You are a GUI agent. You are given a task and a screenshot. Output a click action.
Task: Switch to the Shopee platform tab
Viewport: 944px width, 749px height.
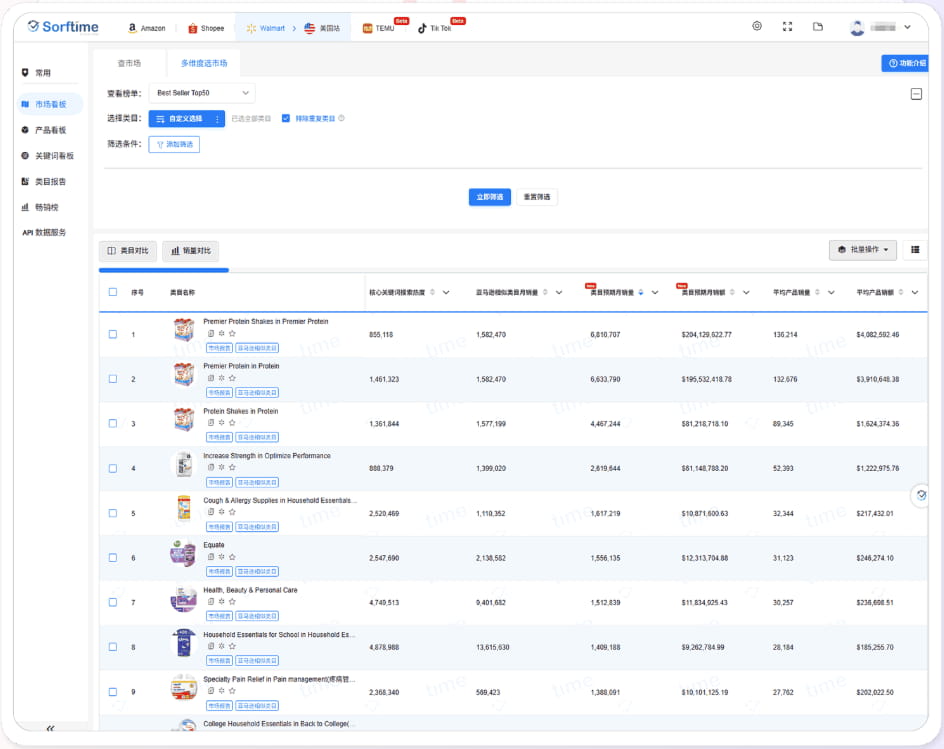pos(206,28)
